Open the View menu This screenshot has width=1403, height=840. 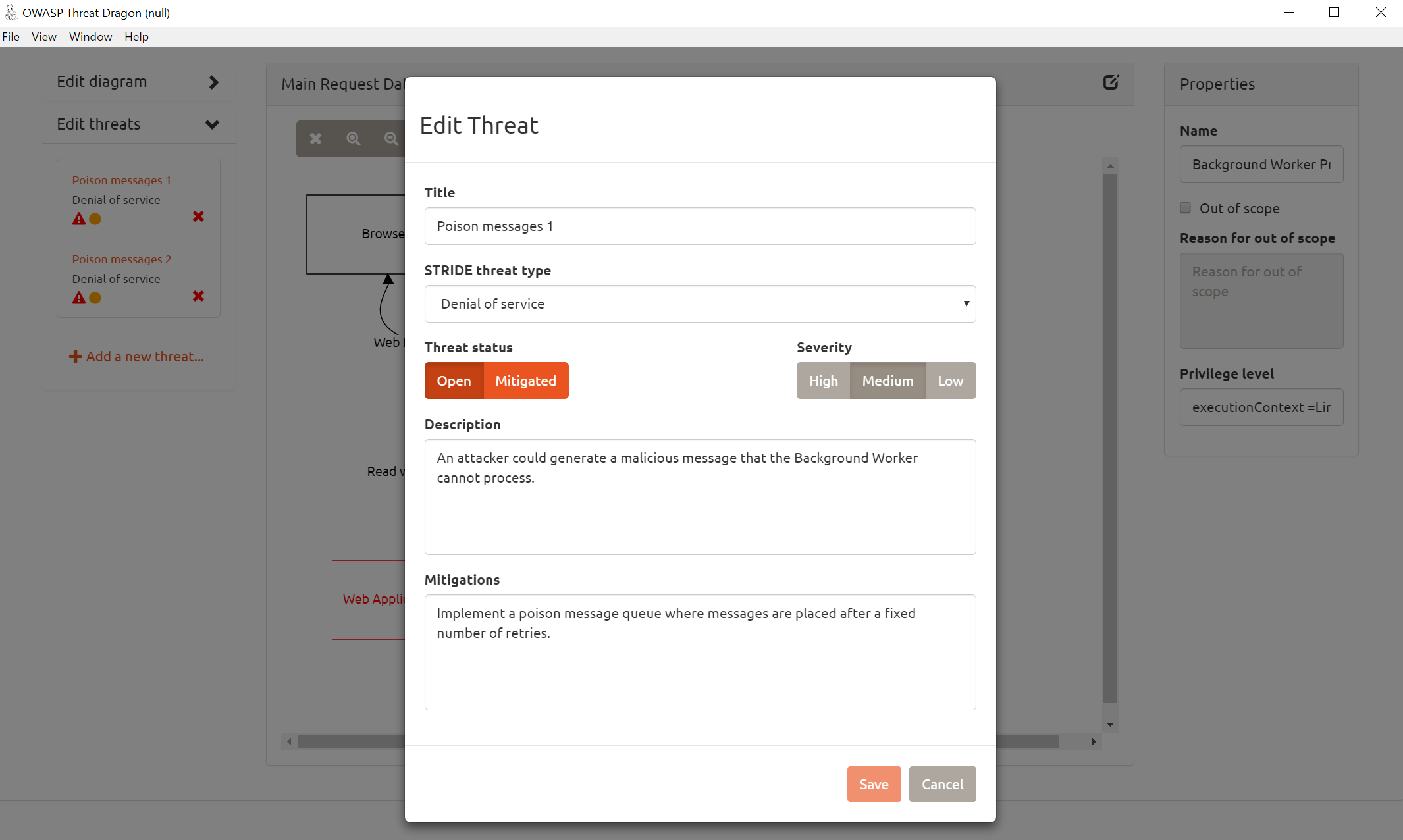(x=43, y=37)
